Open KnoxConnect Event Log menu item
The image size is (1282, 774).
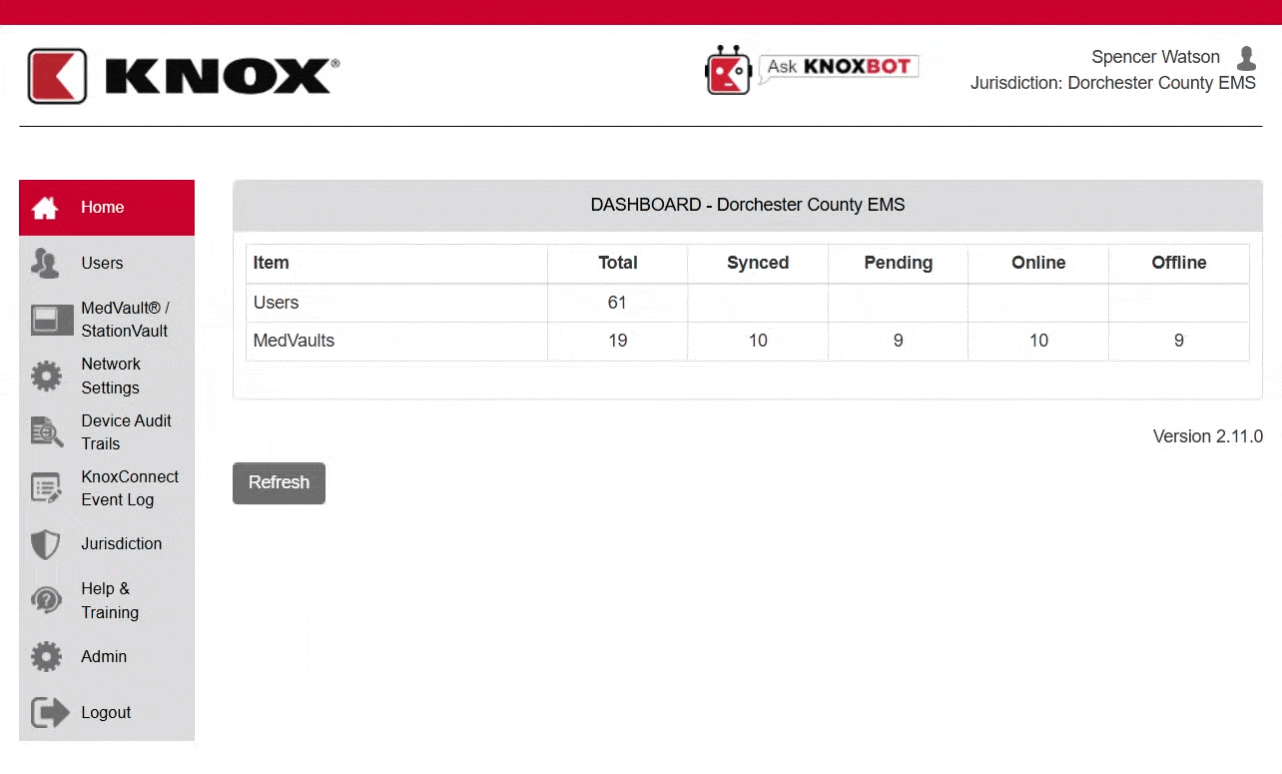click(x=107, y=488)
